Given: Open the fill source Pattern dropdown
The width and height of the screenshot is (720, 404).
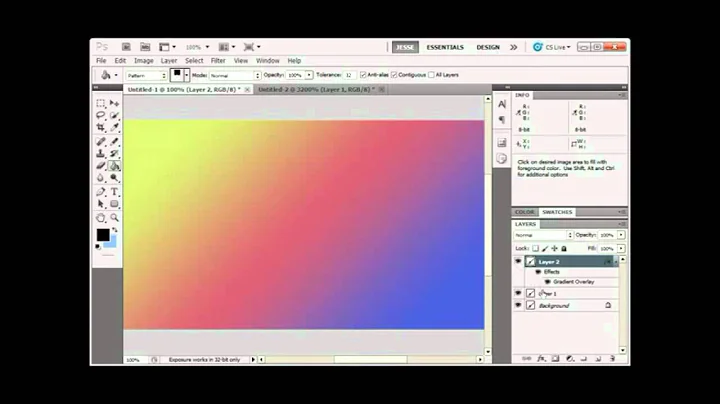Looking at the screenshot, I should [146, 75].
